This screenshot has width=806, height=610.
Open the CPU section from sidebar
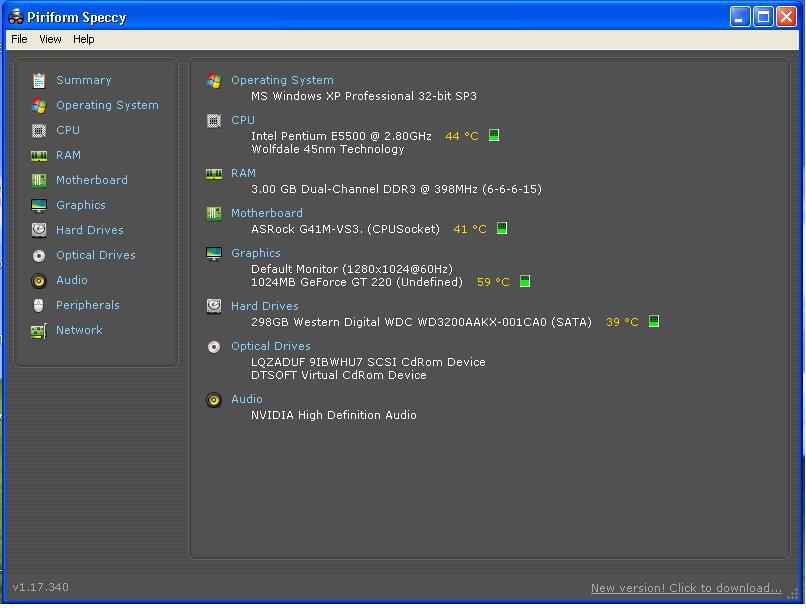point(68,130)
